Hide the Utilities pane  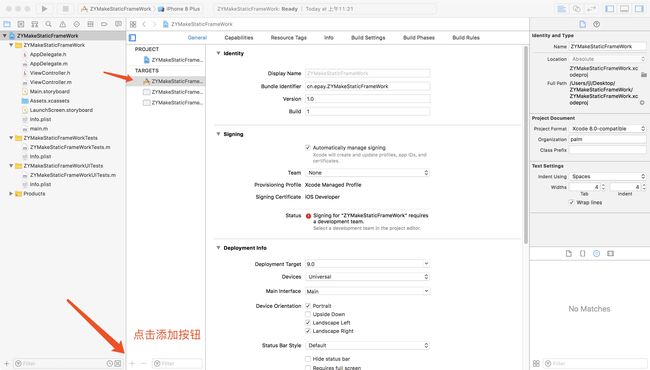pos(639,9)
